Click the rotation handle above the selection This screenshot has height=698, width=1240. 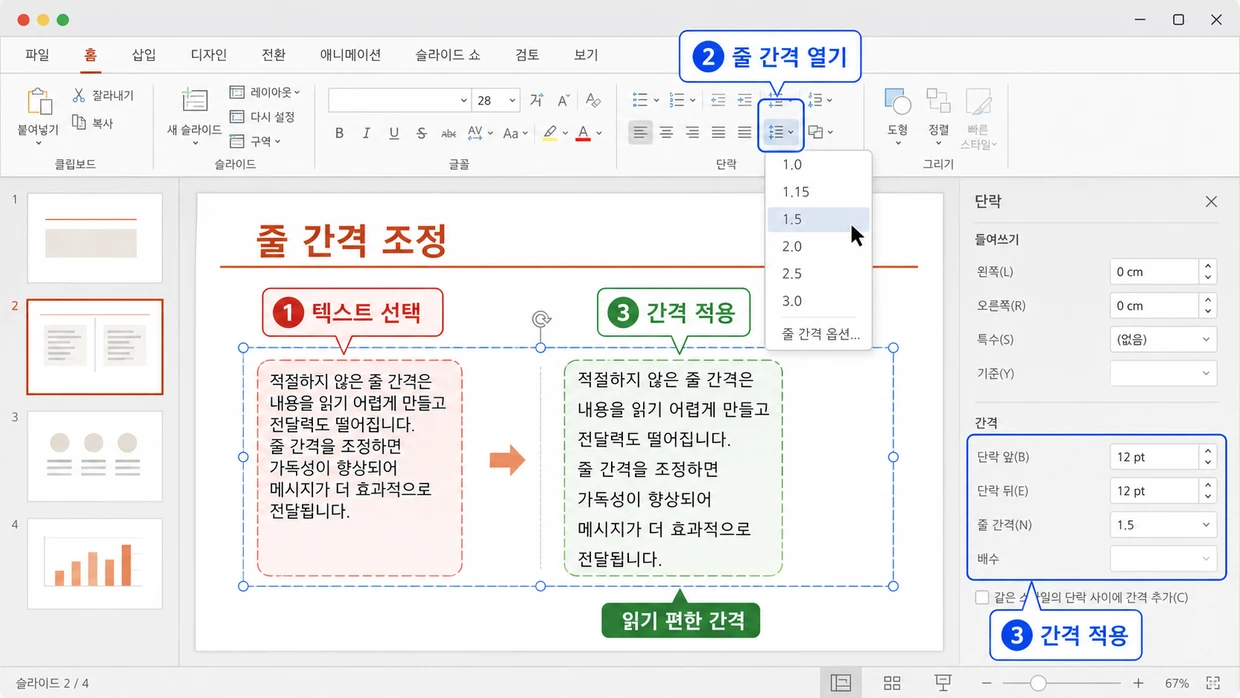[541, 319]
